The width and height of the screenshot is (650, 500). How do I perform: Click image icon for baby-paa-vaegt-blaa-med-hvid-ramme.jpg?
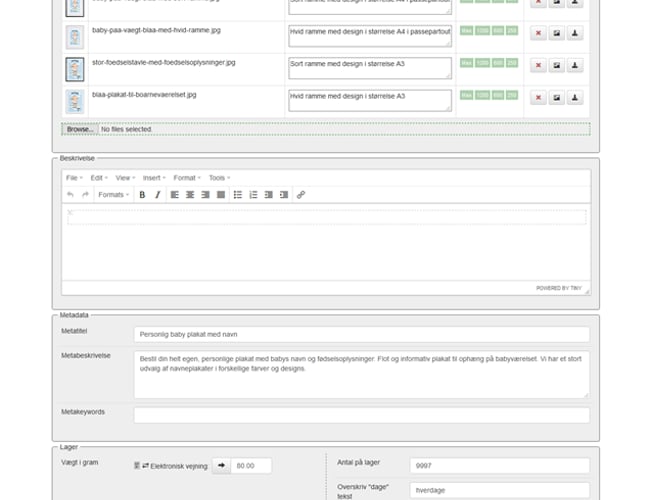tap(557, 33)
